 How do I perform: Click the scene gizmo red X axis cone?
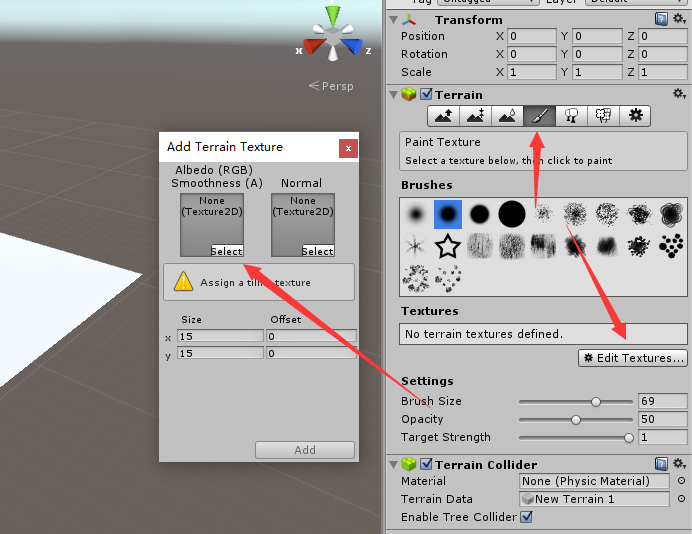(314, 46)
